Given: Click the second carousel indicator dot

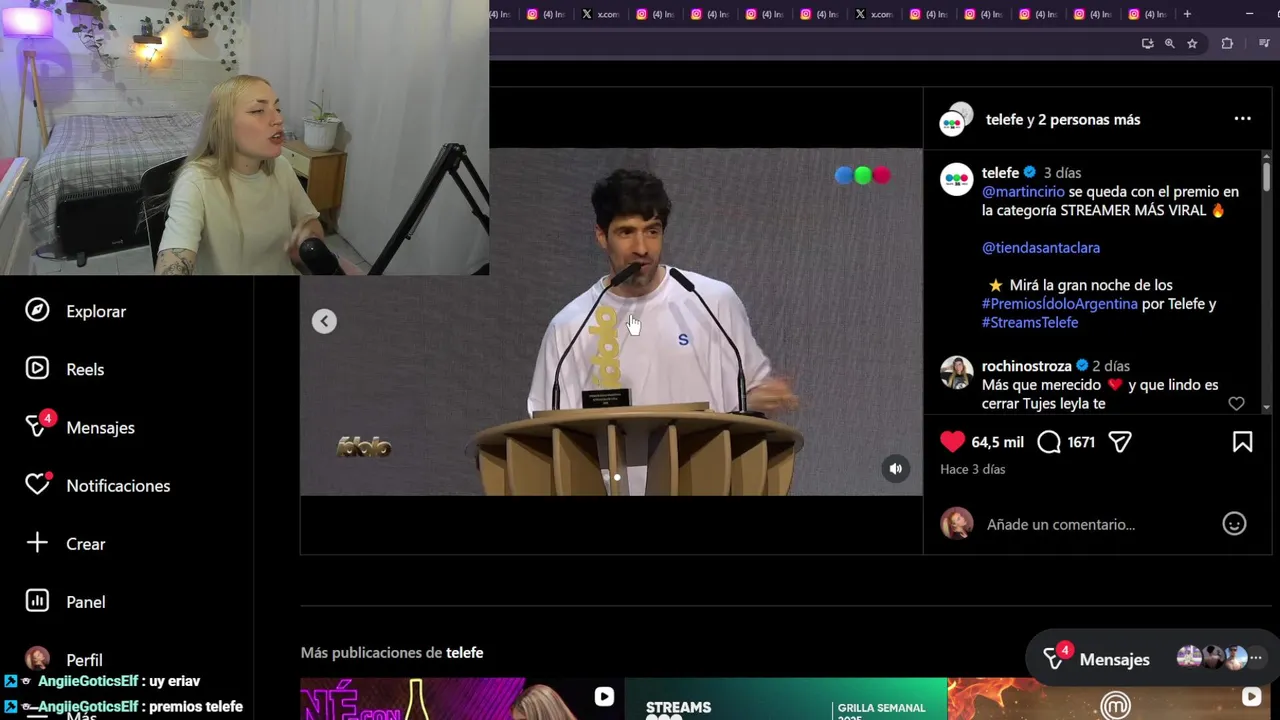Looking at the screenshot, I should [617, 477].
